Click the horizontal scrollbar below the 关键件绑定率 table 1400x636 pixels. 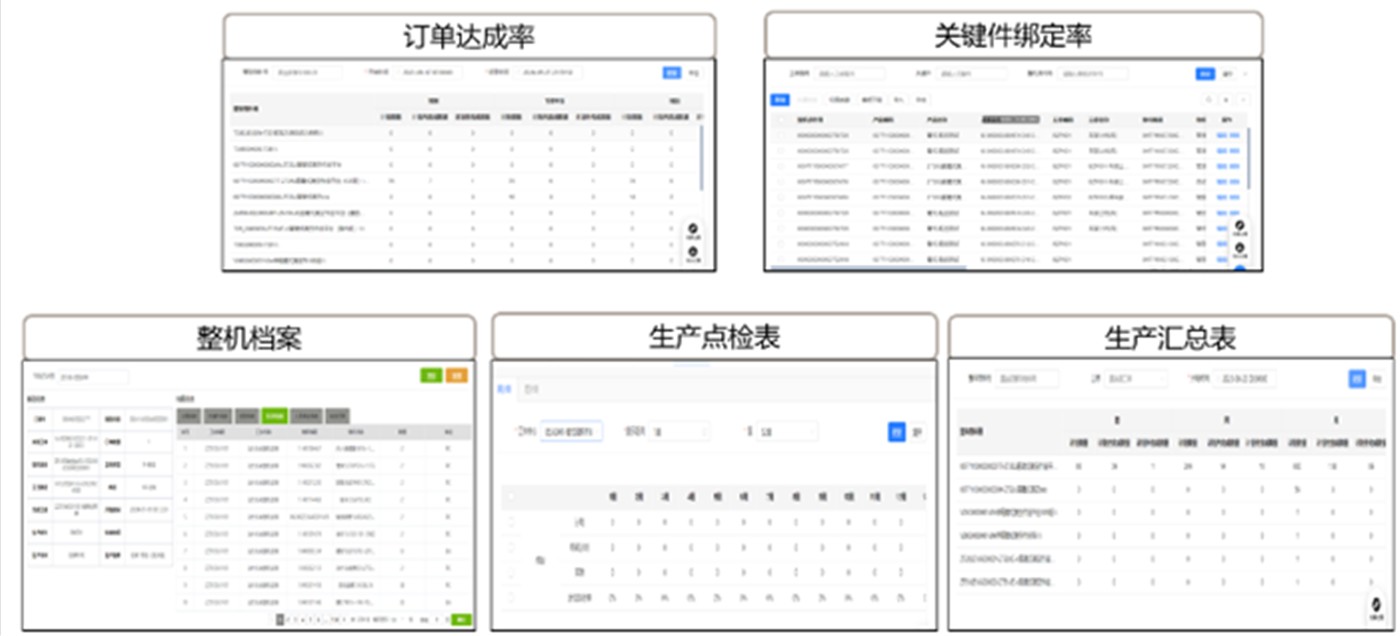[868, 268]
